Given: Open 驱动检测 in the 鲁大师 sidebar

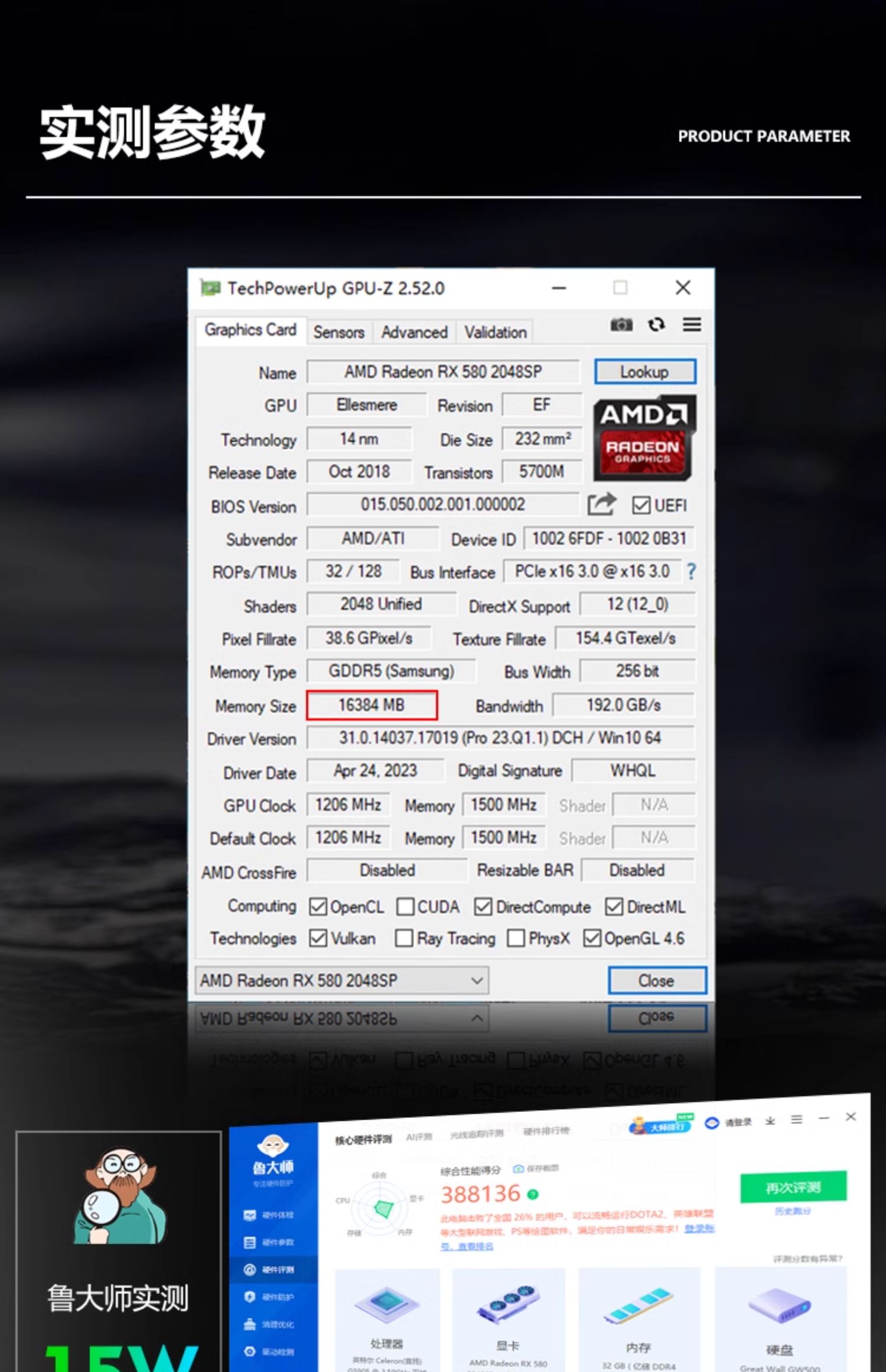Looking at the screenshot, I should [270, 1352].
